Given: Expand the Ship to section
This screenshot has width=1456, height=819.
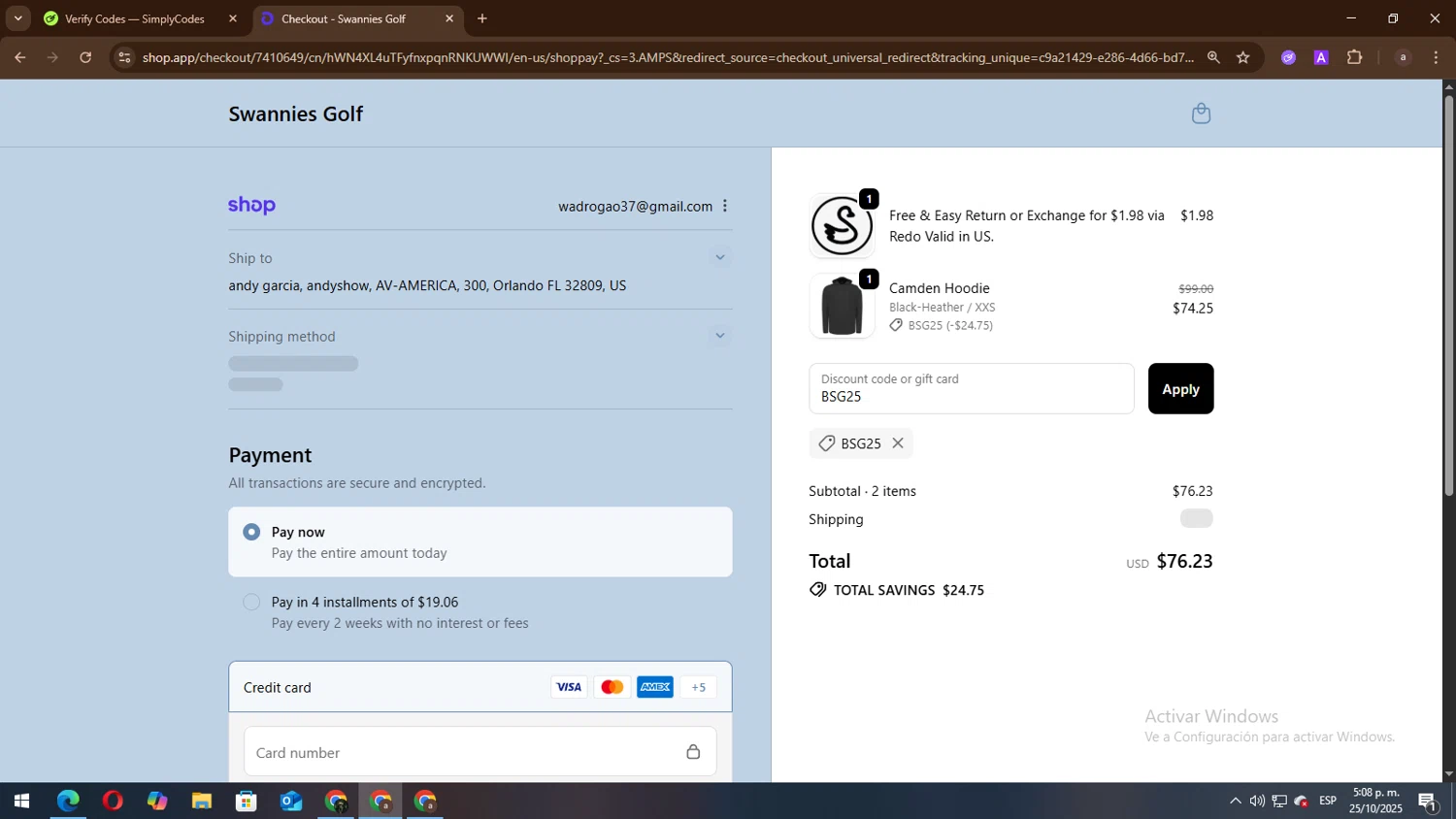Looking at the screenshot, I should (720, 257).
